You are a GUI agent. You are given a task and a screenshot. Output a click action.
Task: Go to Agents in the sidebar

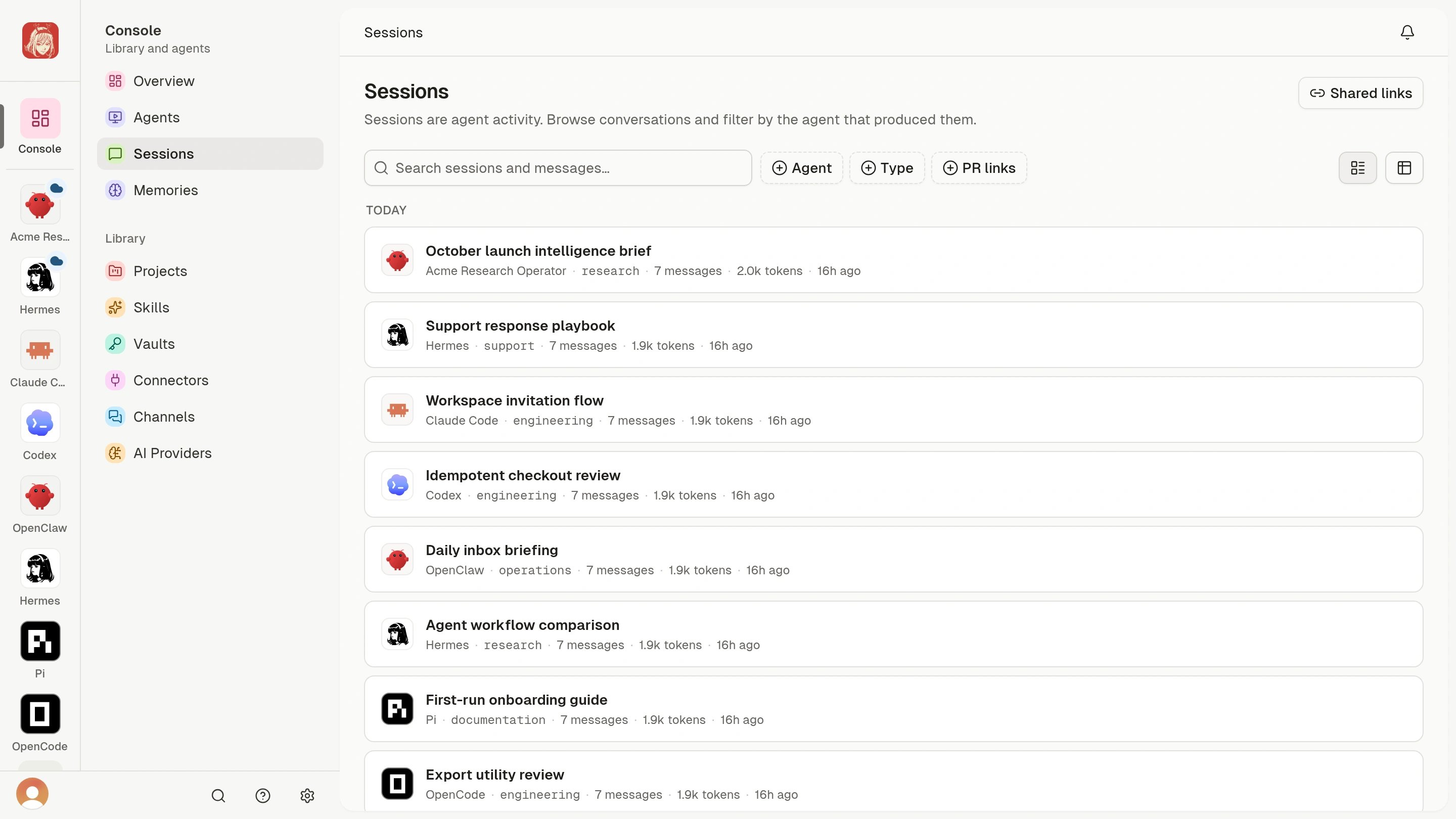pos(210,118)
